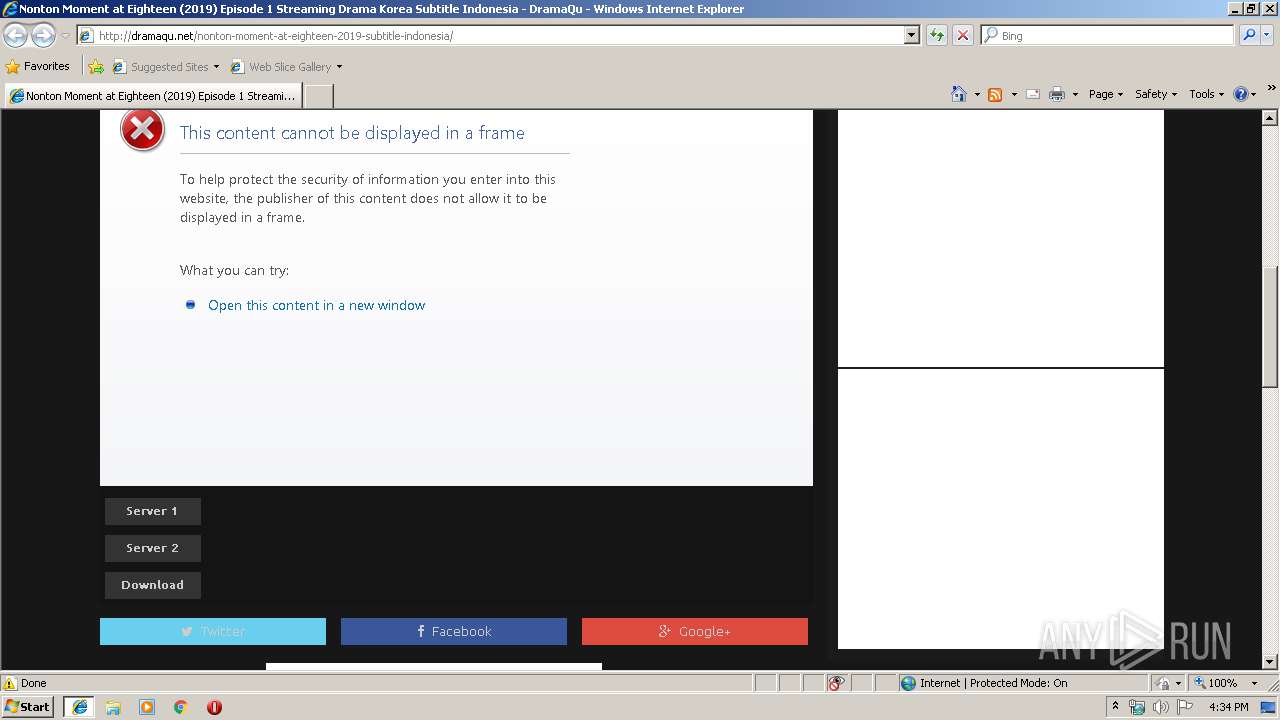The height and width of the screenshot is (720, 1280).
Task: Select Server 1 button
Action: 152,511
